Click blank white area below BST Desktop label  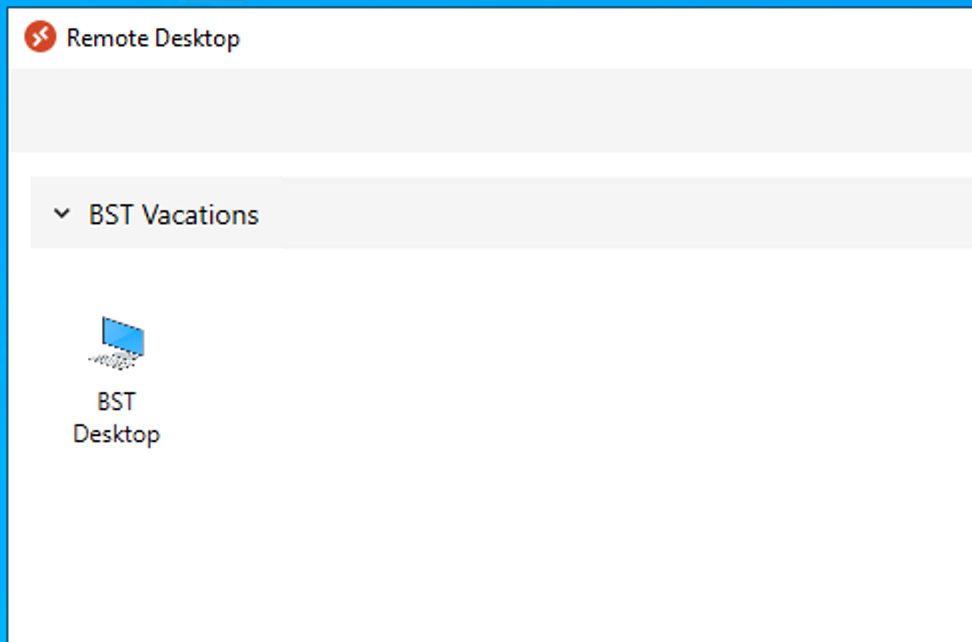point(116,540)
